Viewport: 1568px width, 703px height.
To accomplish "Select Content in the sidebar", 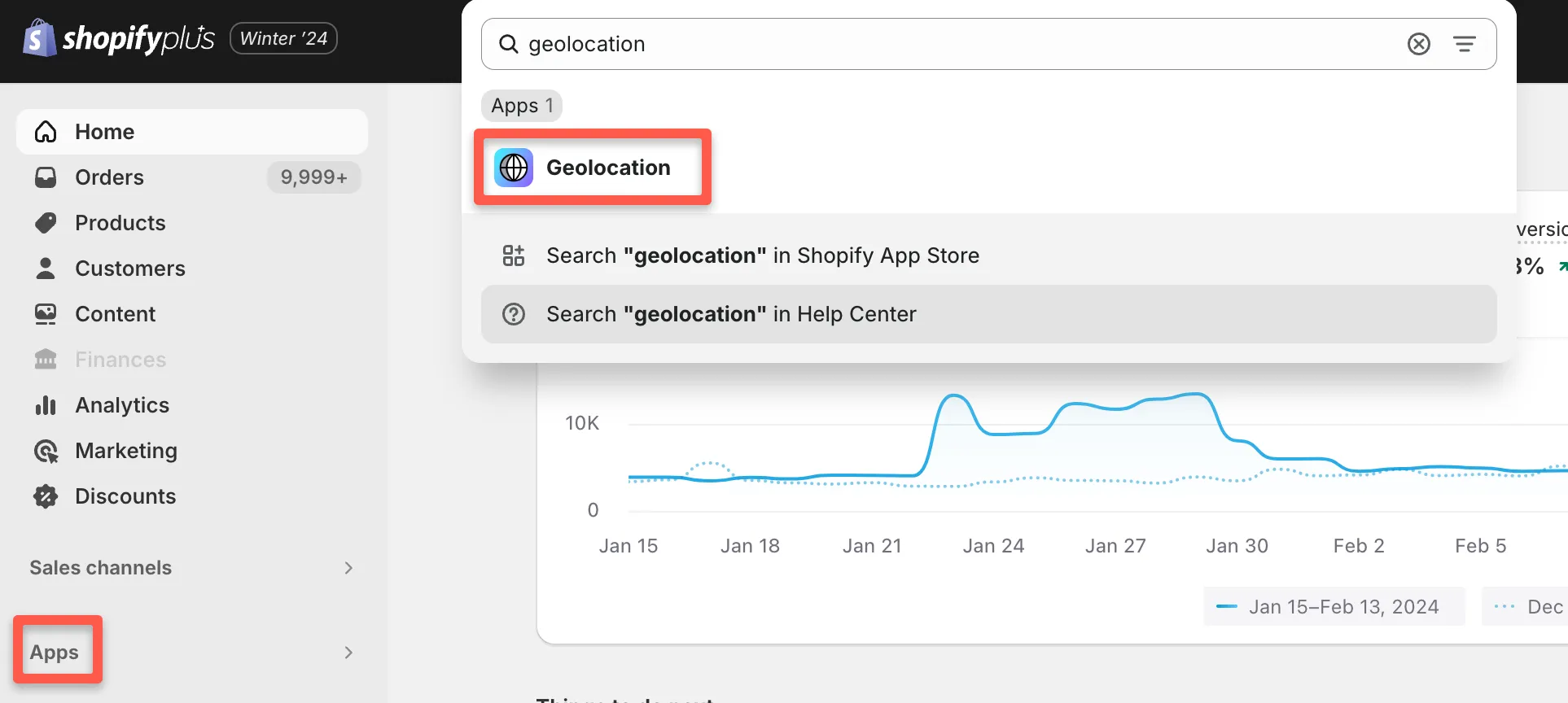I will (x=115, y=313).
